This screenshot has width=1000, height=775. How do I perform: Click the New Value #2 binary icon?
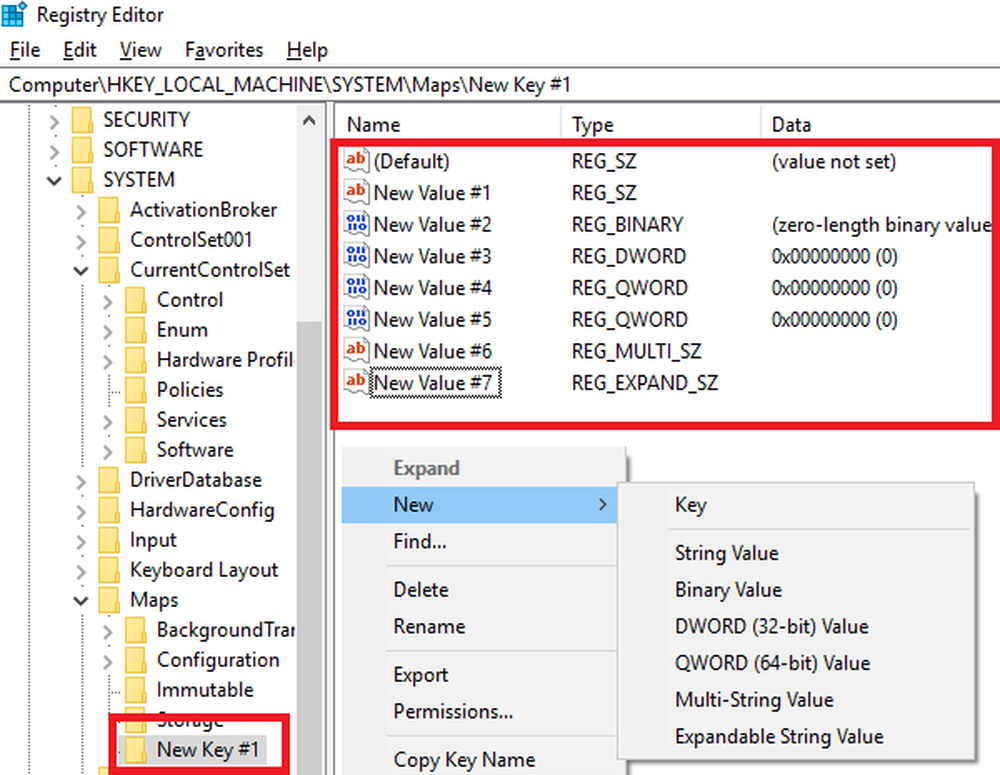(356, 224)
